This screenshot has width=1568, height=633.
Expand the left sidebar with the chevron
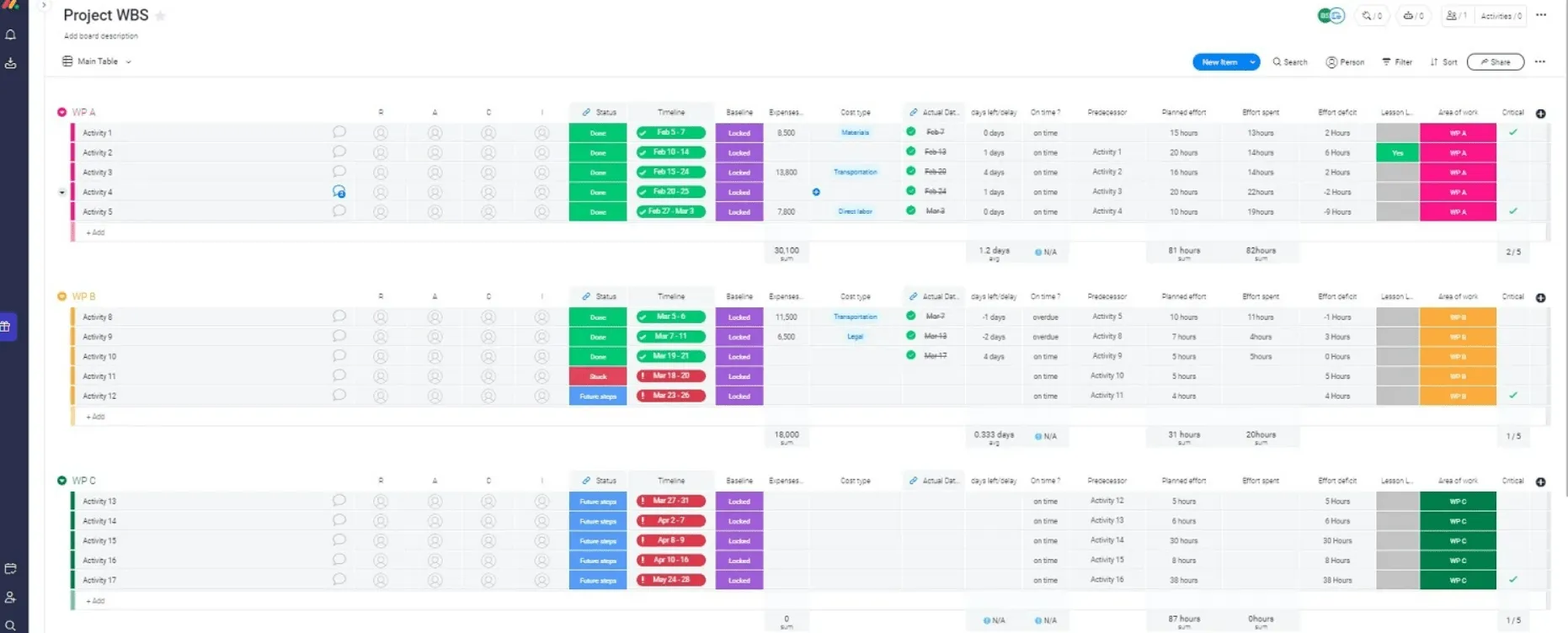click(x=44, y=5)
